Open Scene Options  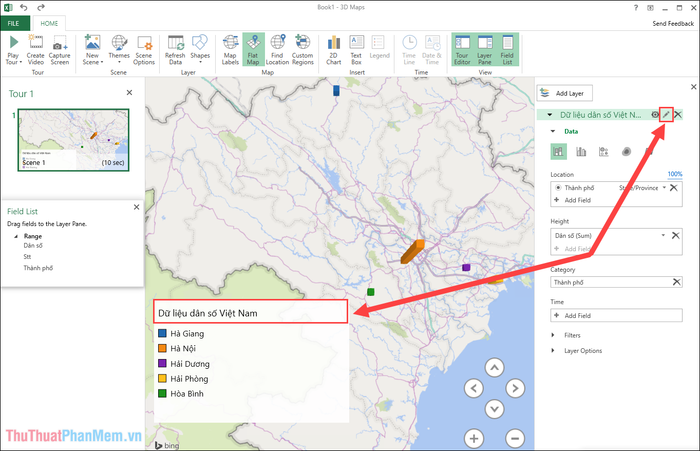tap(144, 50)
